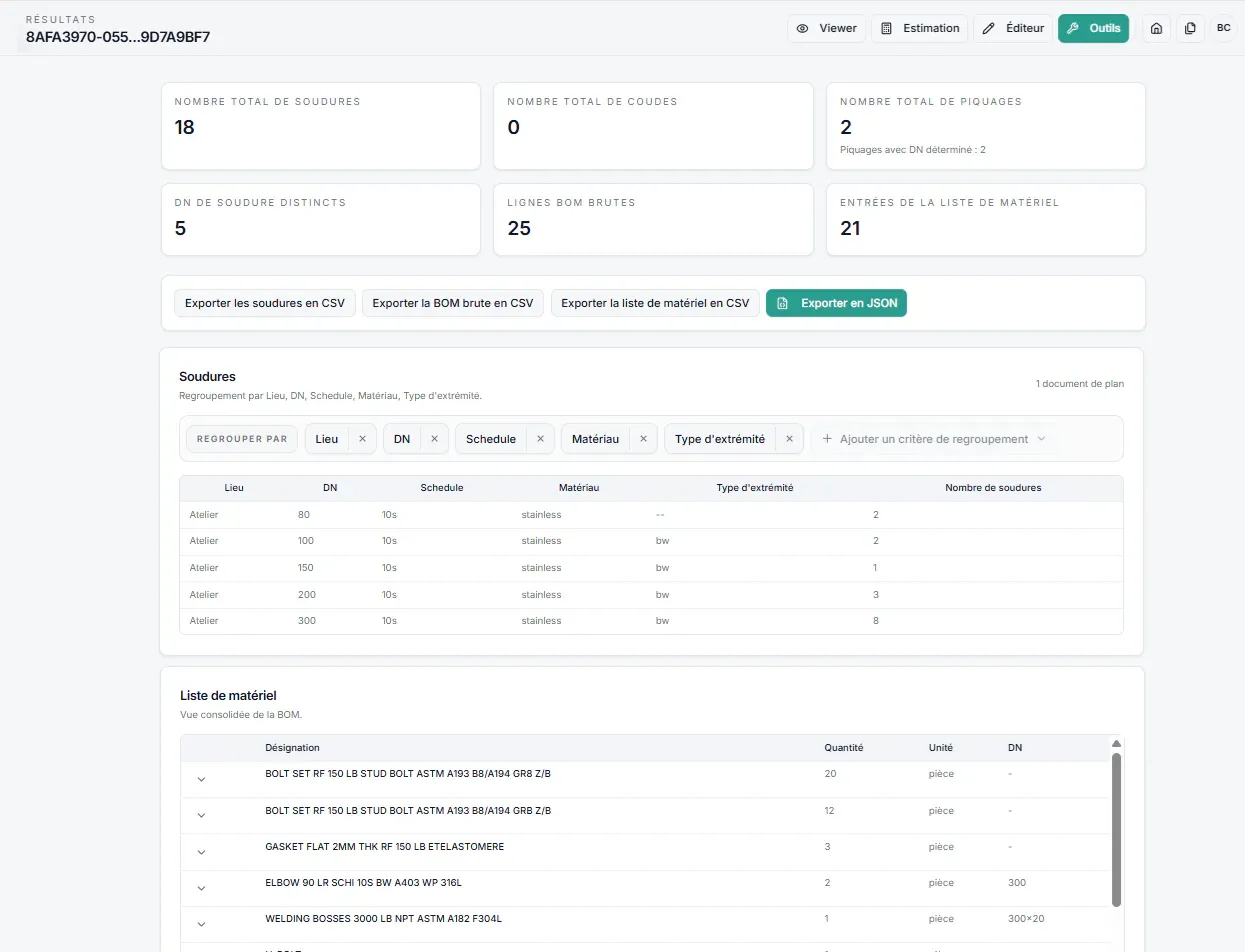Click the DN de soudure distincts card
Screen dimensions: 1245x952
(x=320, y=220)
